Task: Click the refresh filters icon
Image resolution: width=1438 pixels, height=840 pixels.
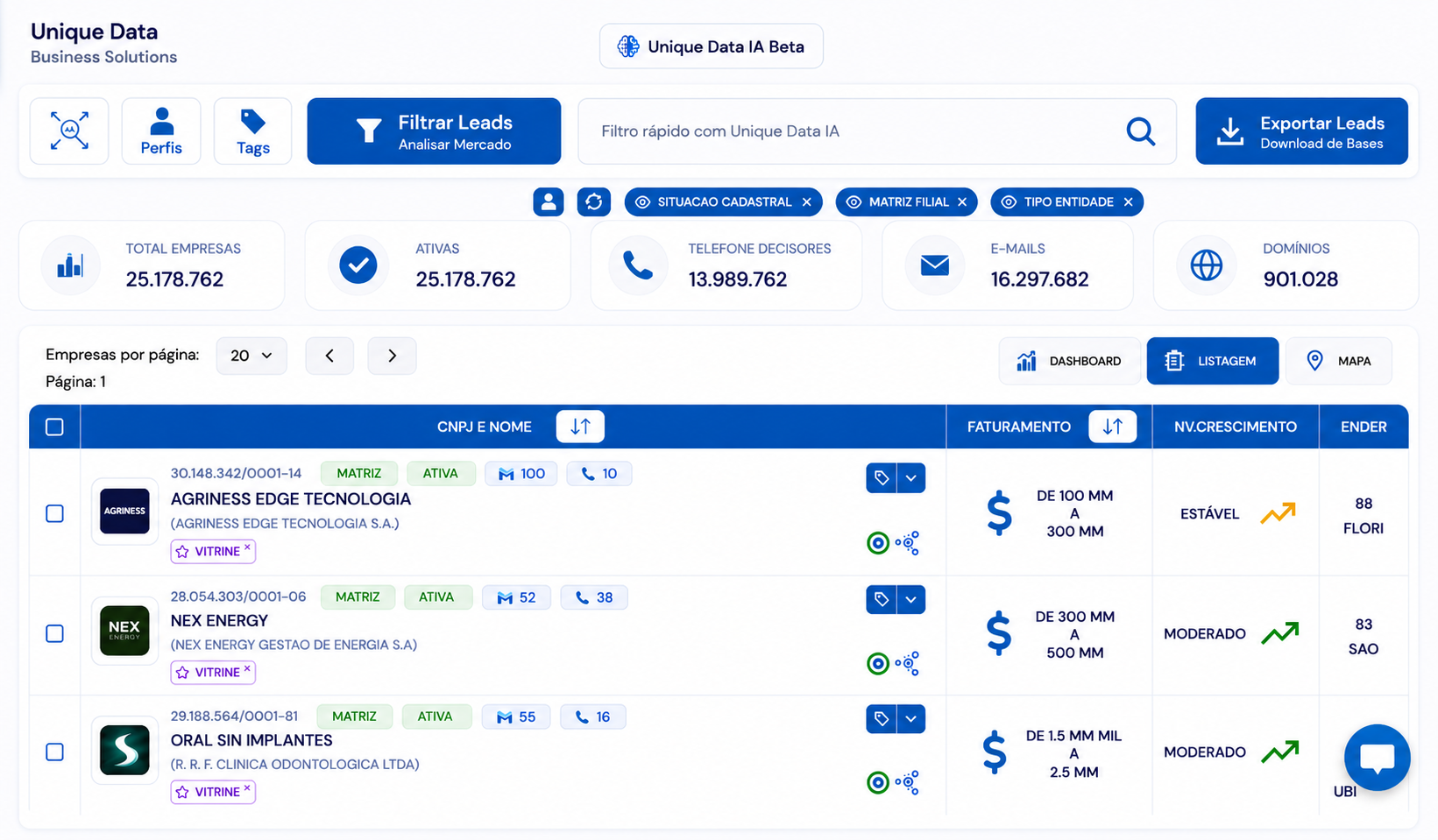Action: (x=594, y=201)
